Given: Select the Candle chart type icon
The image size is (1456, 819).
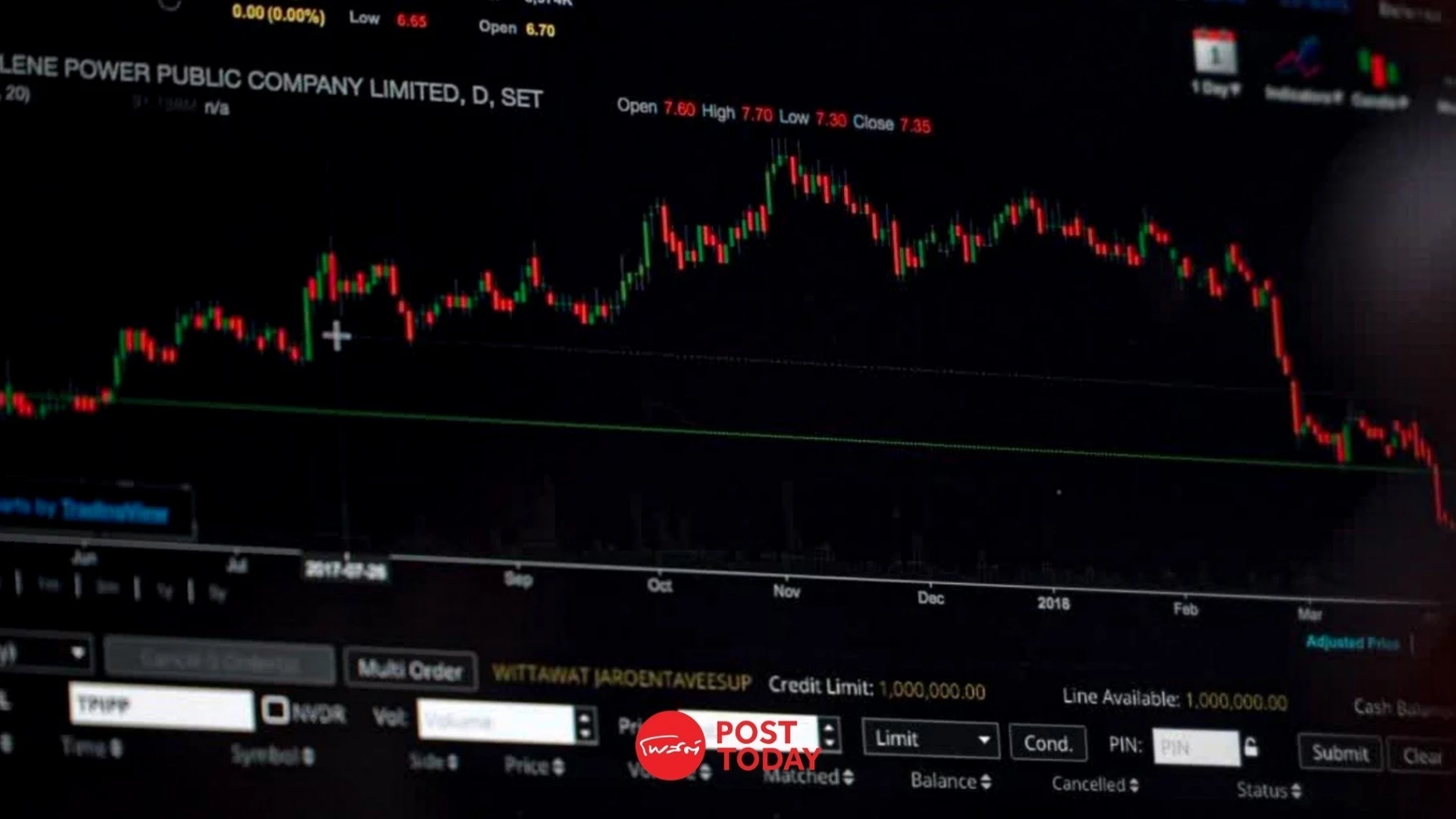Looking at the screenshot, I should tap(1378, 69).
